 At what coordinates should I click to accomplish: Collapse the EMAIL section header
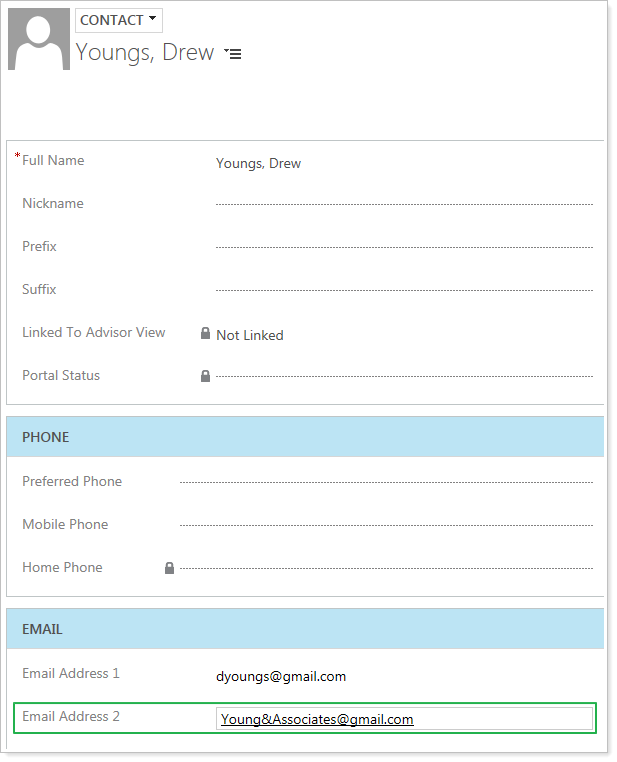[x=305, y=629]
